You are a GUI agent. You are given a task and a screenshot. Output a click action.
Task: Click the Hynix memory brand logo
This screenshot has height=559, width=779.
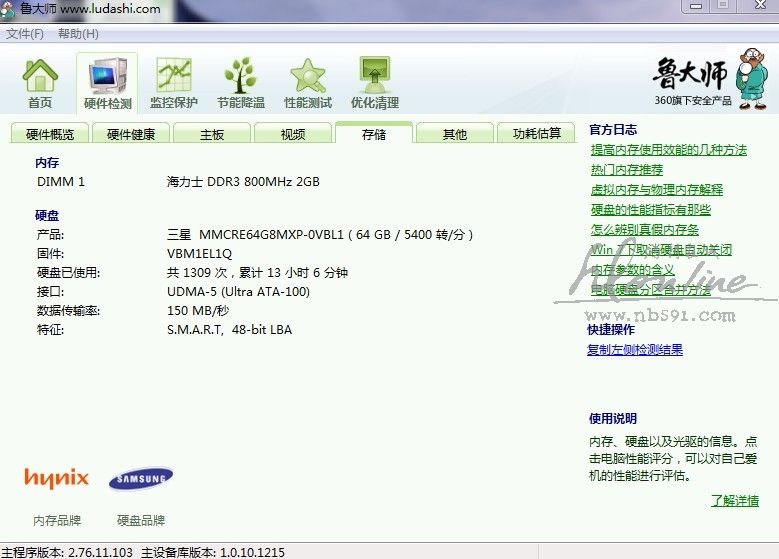[57, 478]
